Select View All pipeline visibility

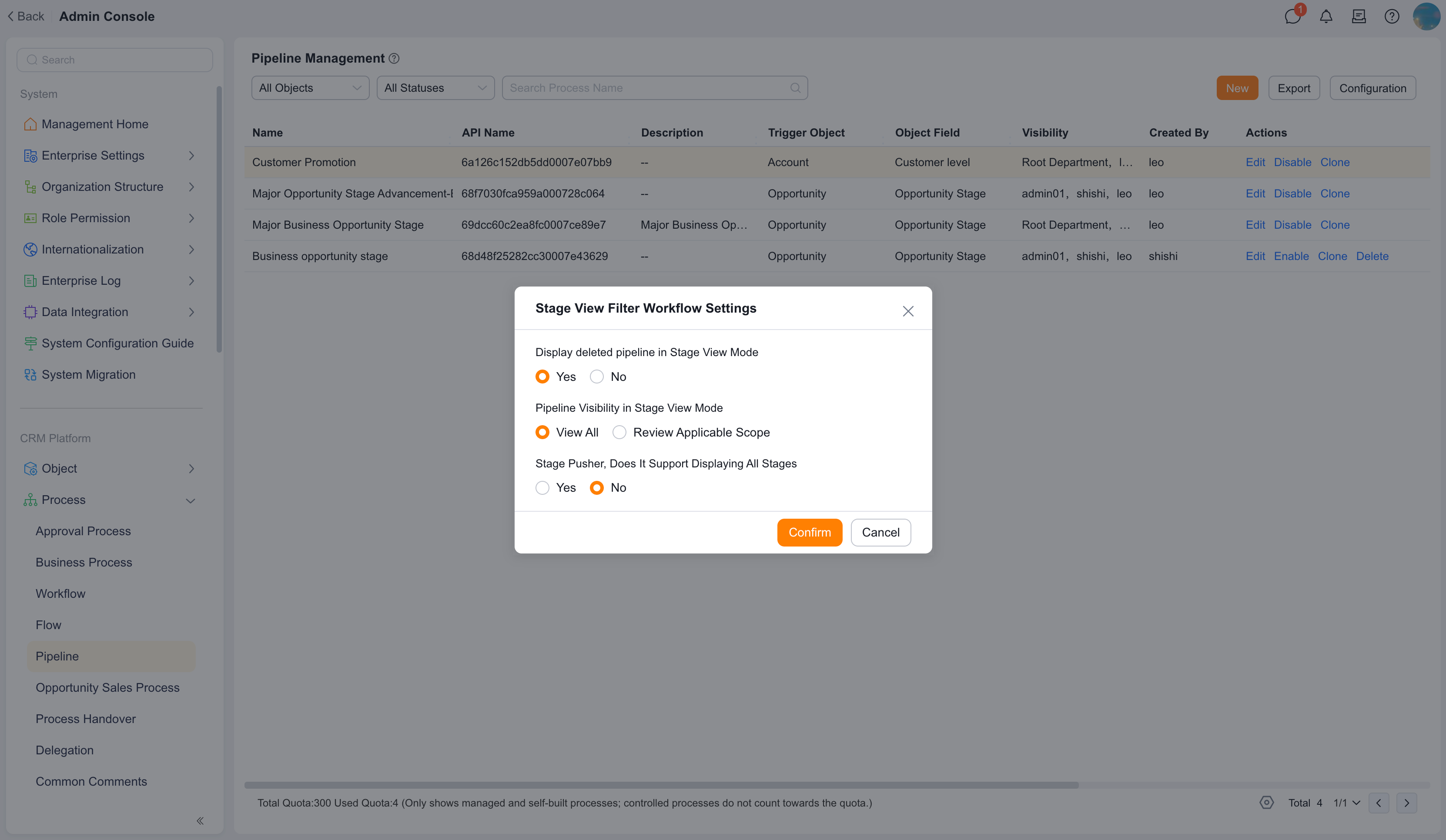[542, 432]
